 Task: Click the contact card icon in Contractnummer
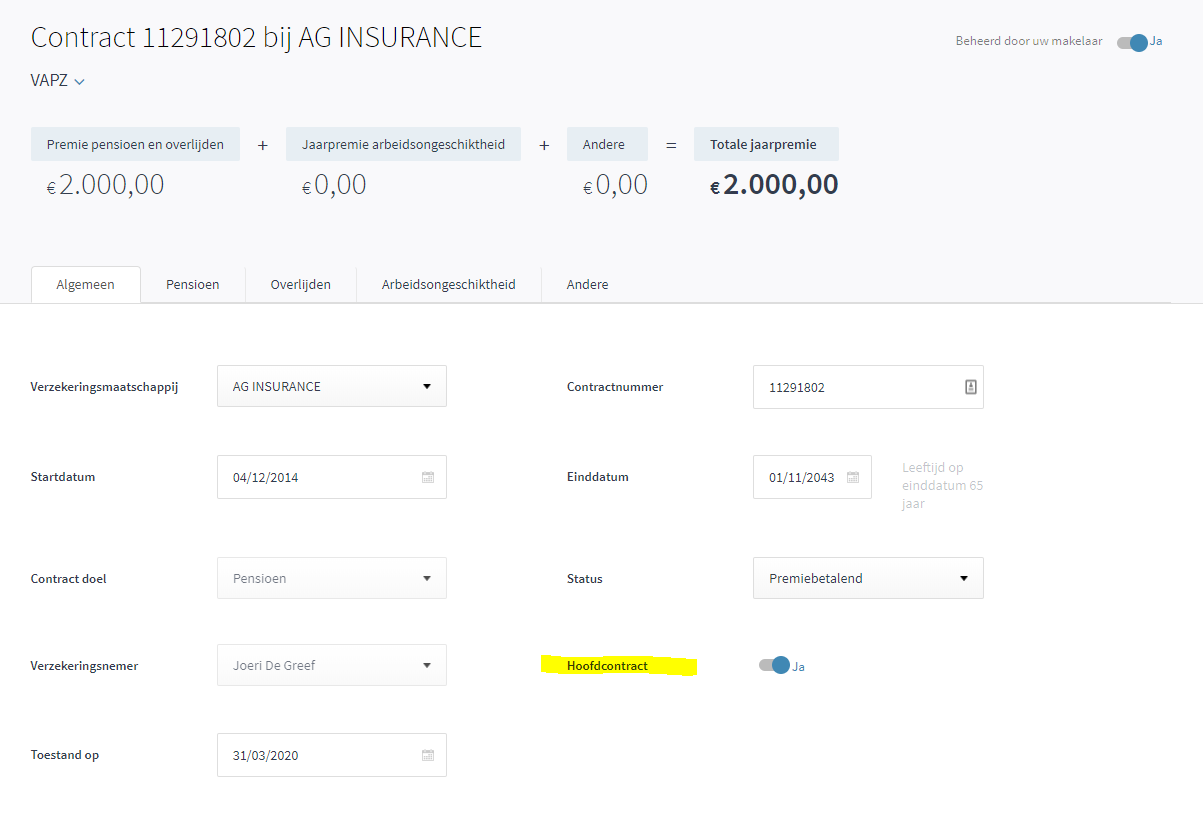pos(970,387)
